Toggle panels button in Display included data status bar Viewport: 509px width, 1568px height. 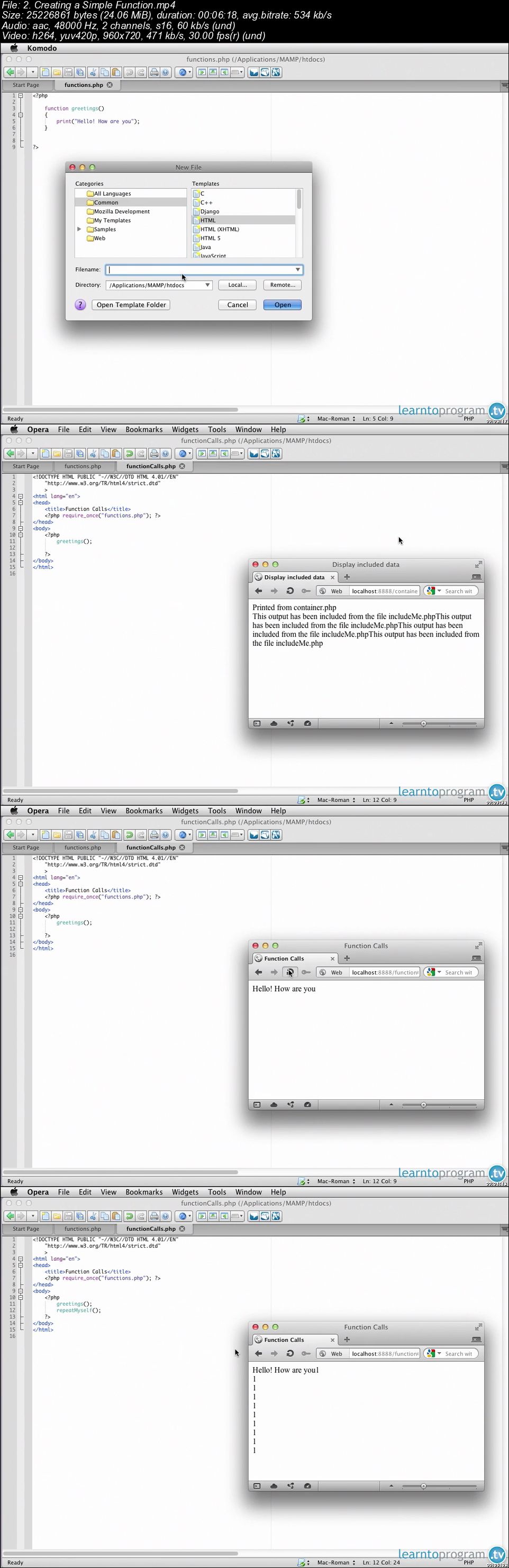click(257, 724)
